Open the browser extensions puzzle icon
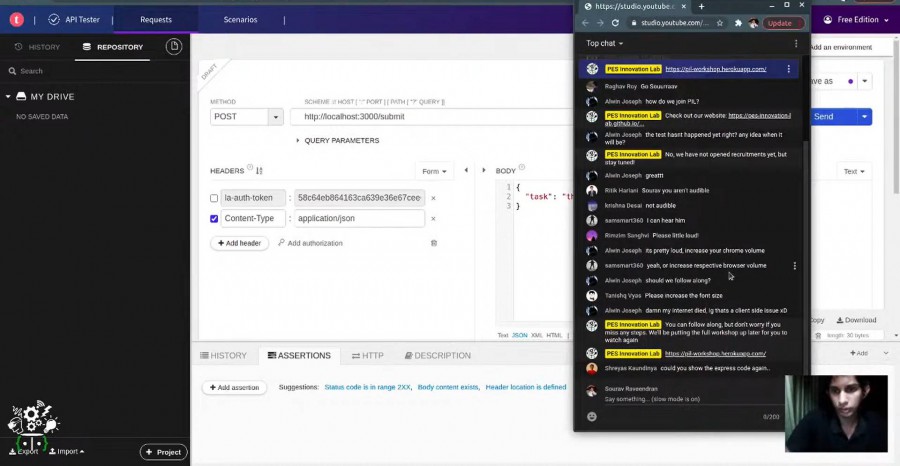 [x=738, y=23]
